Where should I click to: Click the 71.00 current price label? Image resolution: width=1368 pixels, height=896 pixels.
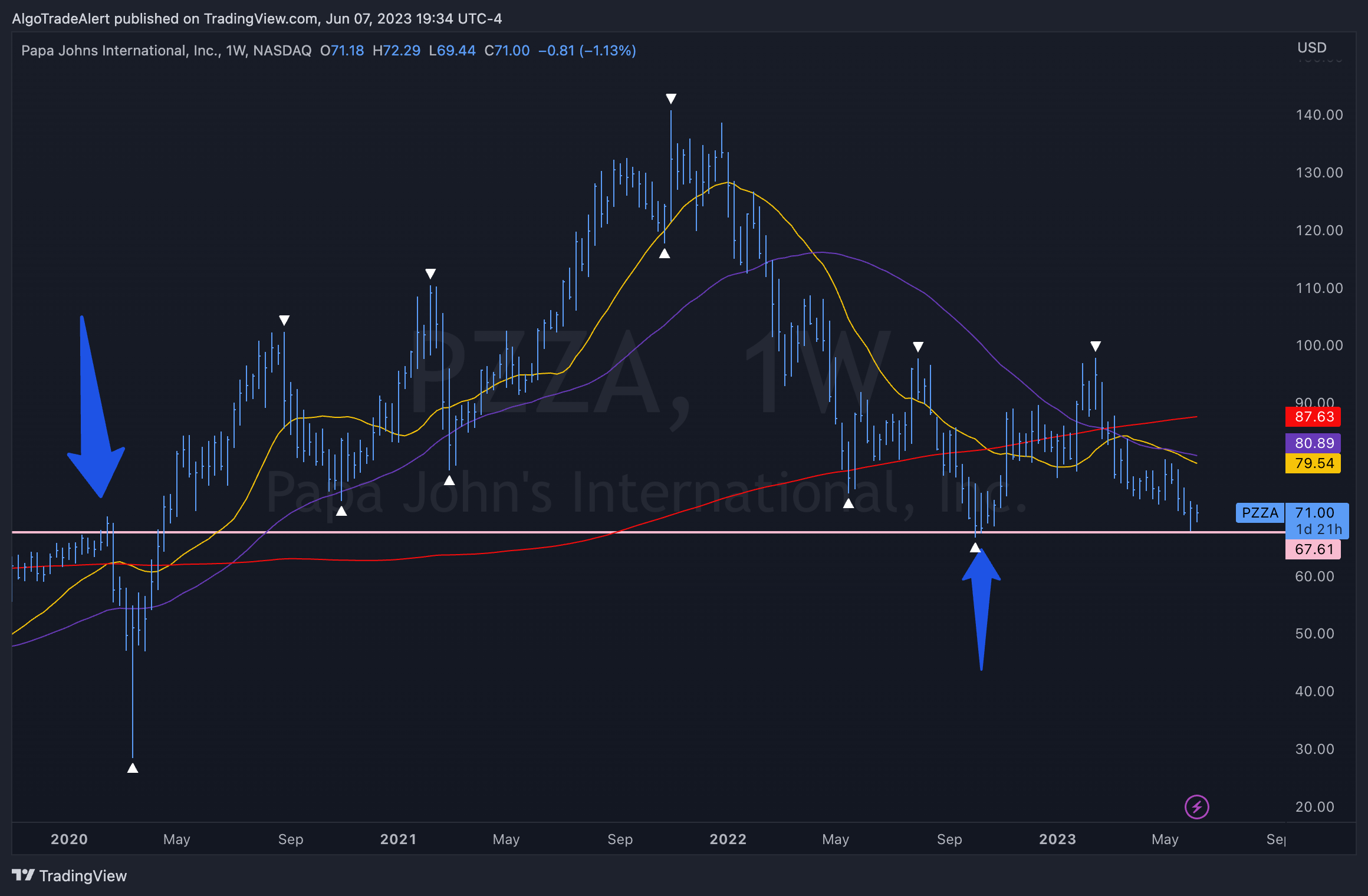coord(1315,513)
